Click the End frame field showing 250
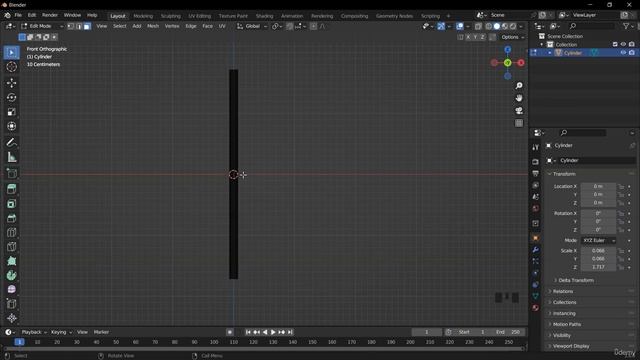Image resolution: width=640 pixels, height=360 pixels. tap(509, 332)
